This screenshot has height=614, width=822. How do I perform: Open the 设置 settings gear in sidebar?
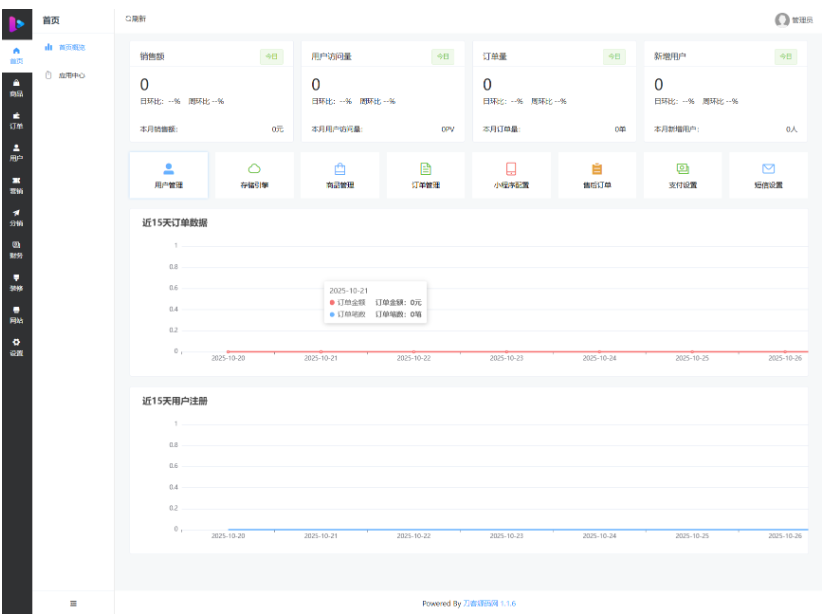pyautogui.click(x=16, y=347)
